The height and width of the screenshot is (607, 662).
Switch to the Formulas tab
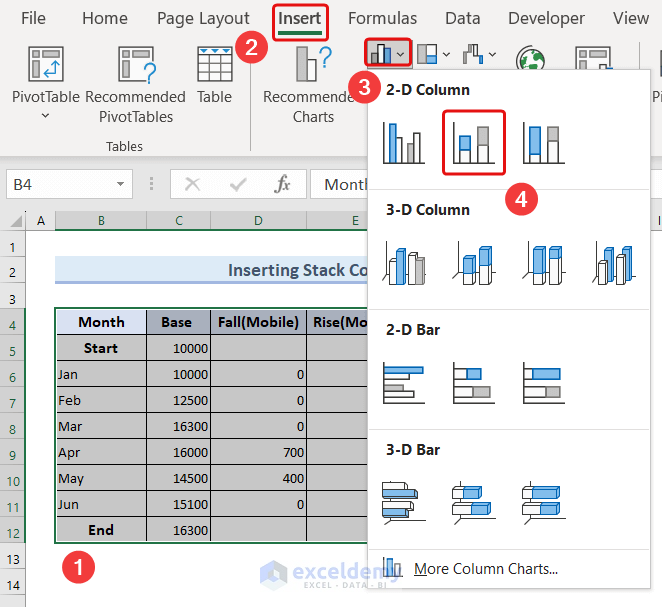[383, 19]
